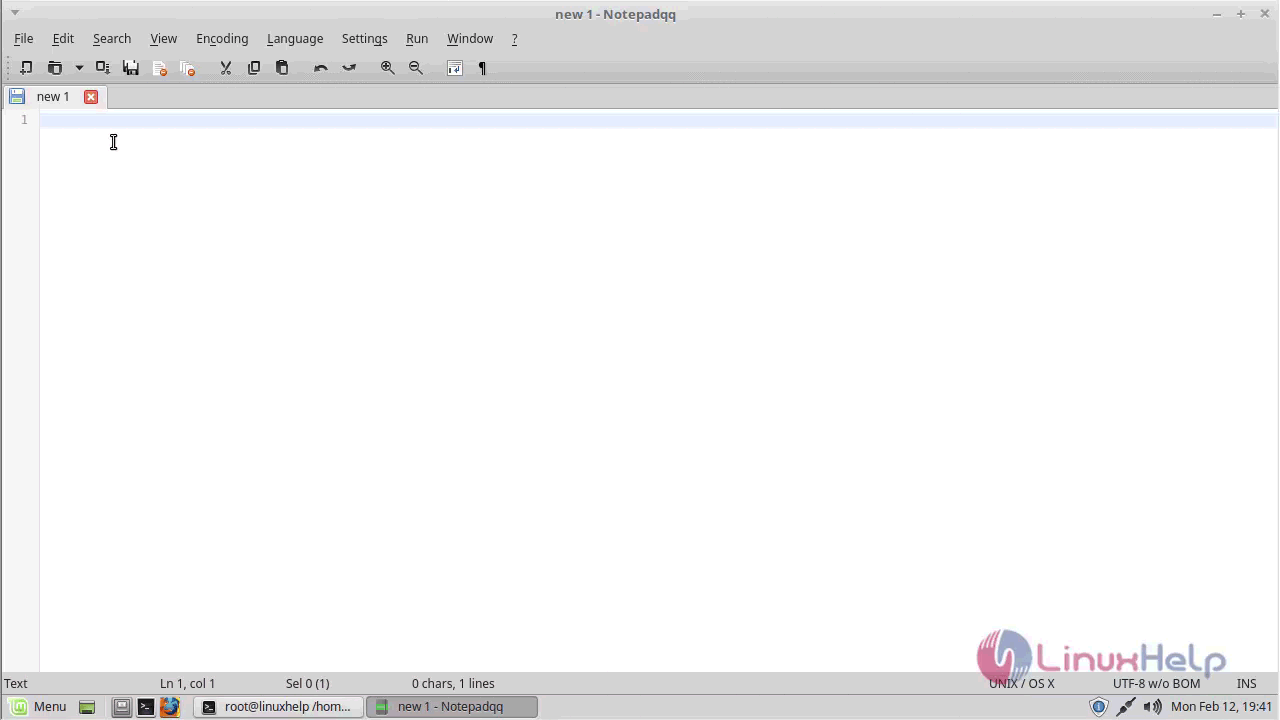Click the Save icon in toolbar
The width and height of the screenshot is (1280, 720).
pos(102,68)
